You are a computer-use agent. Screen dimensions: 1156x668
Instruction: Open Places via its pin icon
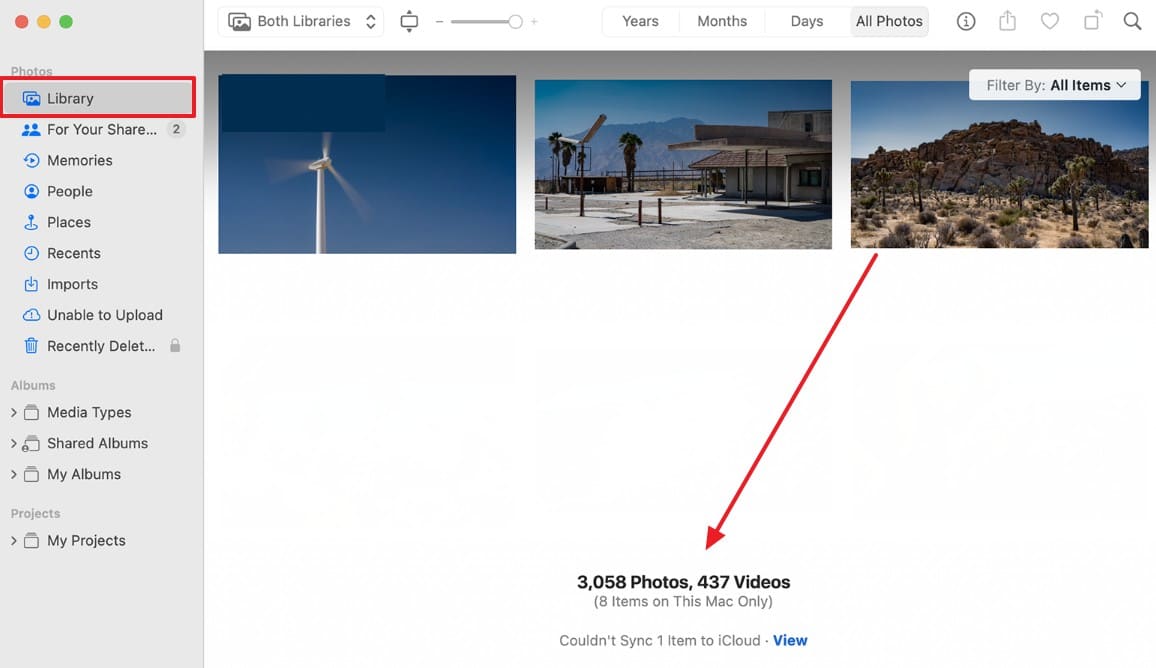(x=31, y=222)
